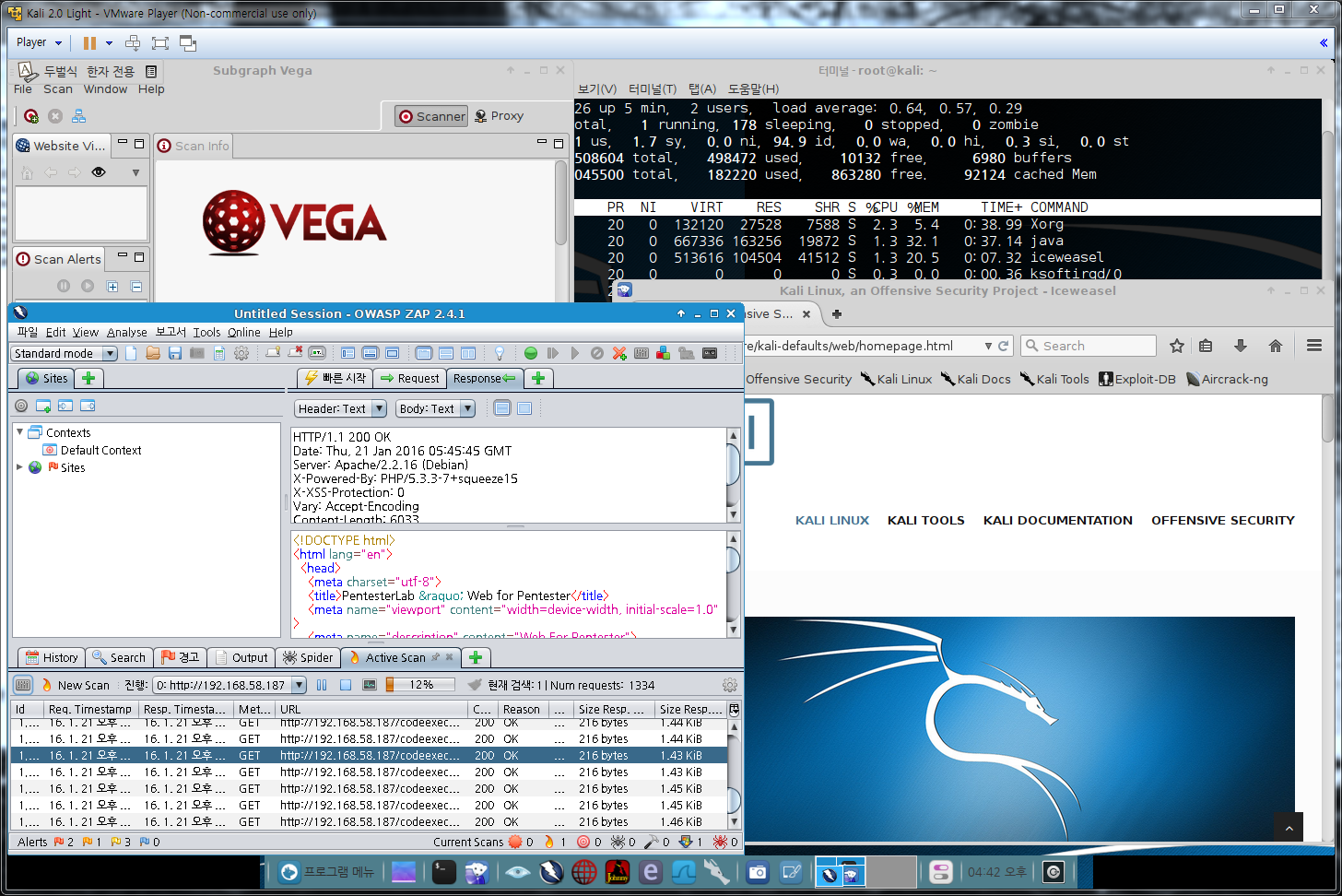The height and width of the screenshot is (896, 1342).
Task: Start a new scan in Vega toolbar
Action: point(31,116)
